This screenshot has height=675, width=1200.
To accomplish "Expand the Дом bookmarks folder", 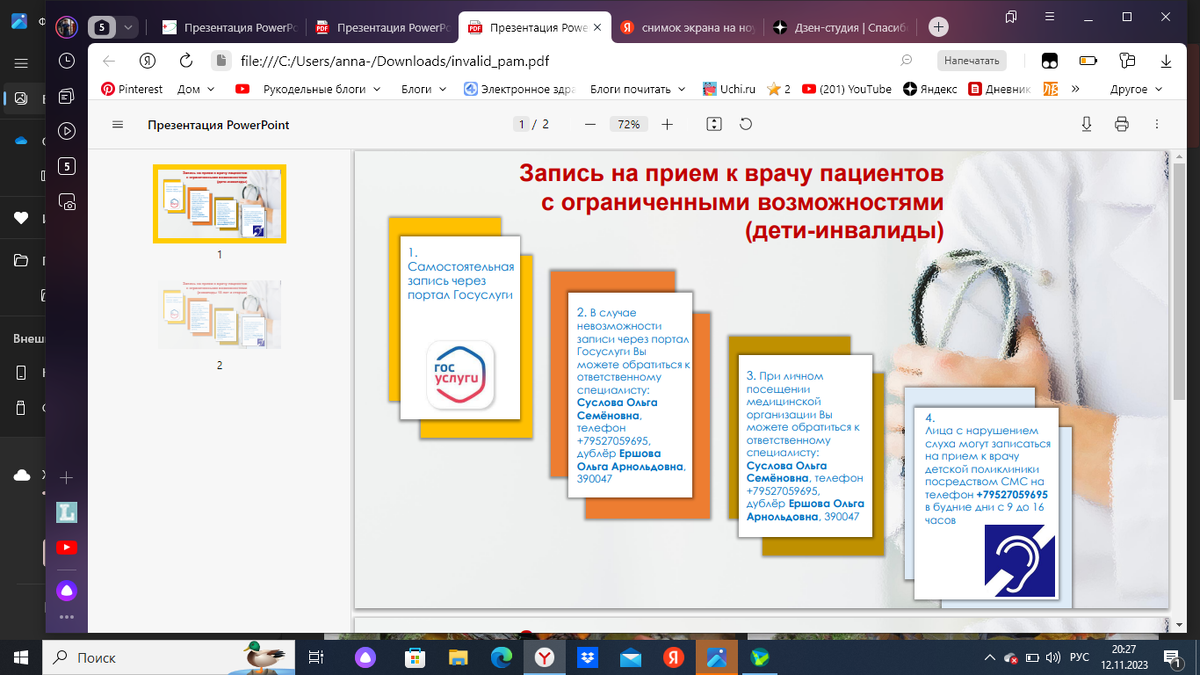I will [196, 89].
